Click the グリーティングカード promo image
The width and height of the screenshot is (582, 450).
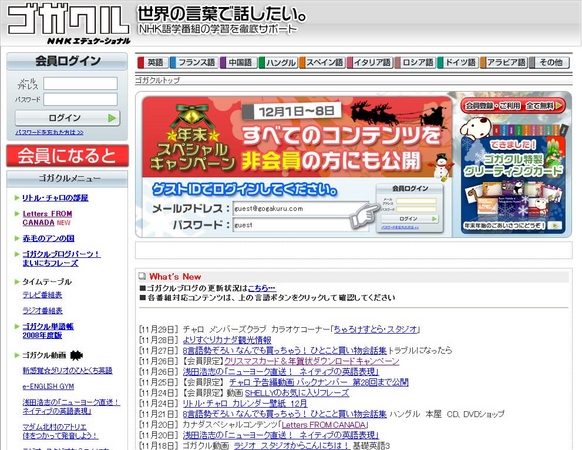click(x=513, y=185)
